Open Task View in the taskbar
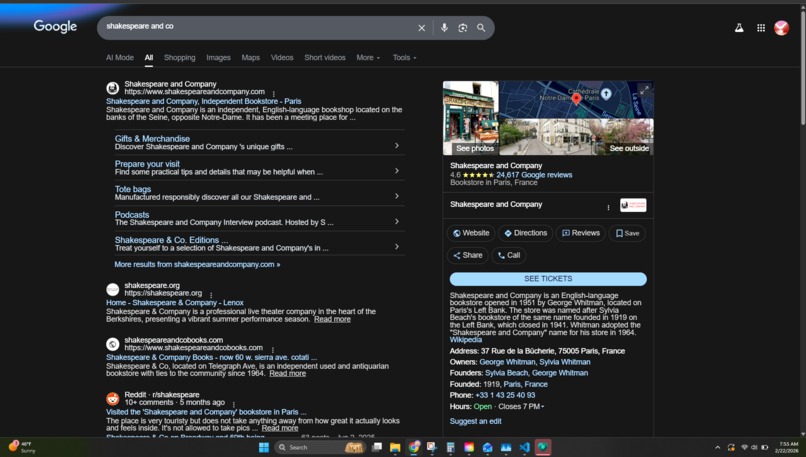This screenshot has width=806, height=457. tap(377, 447)
